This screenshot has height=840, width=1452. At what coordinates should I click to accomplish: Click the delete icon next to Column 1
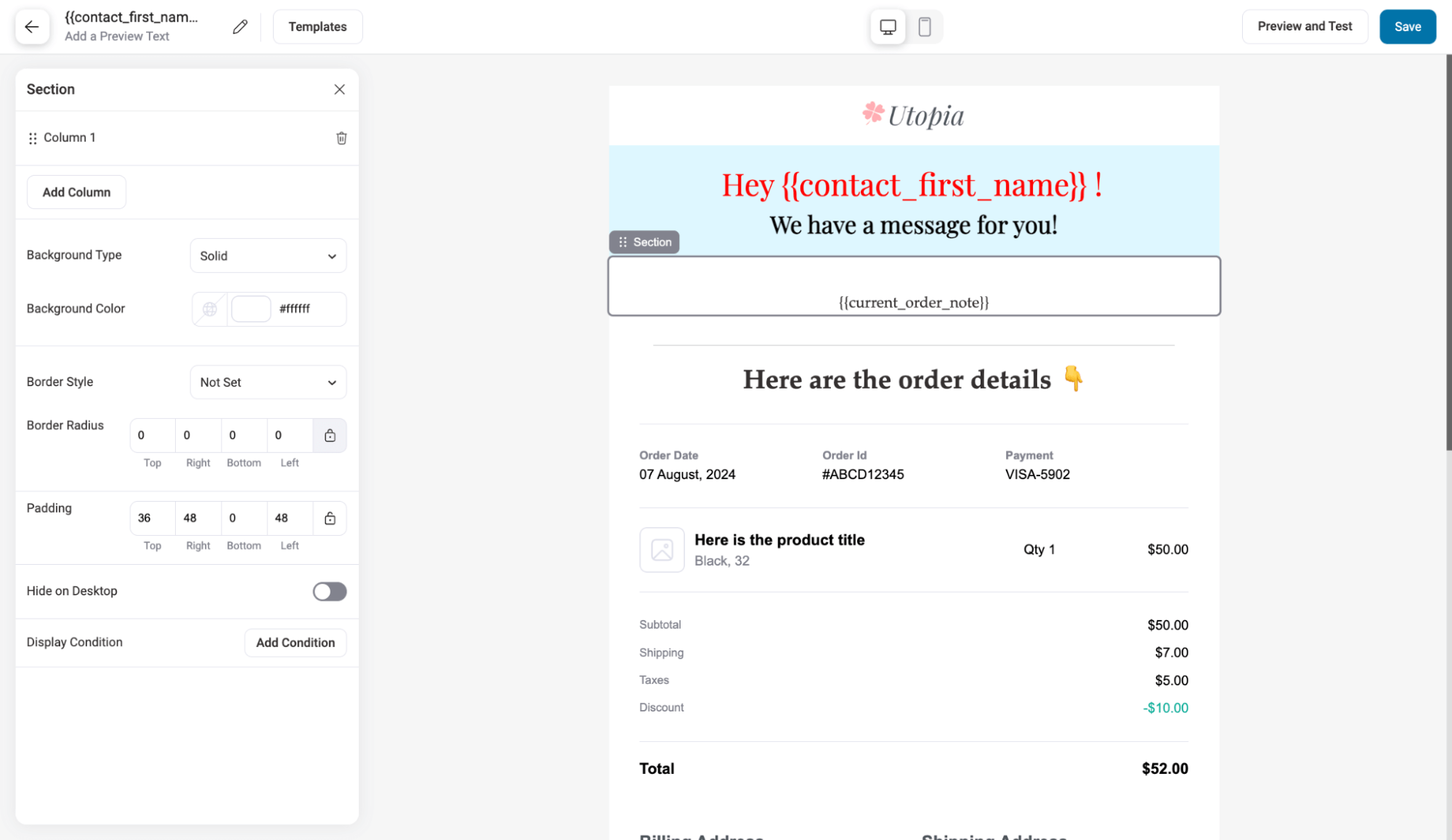coord(340,138)
